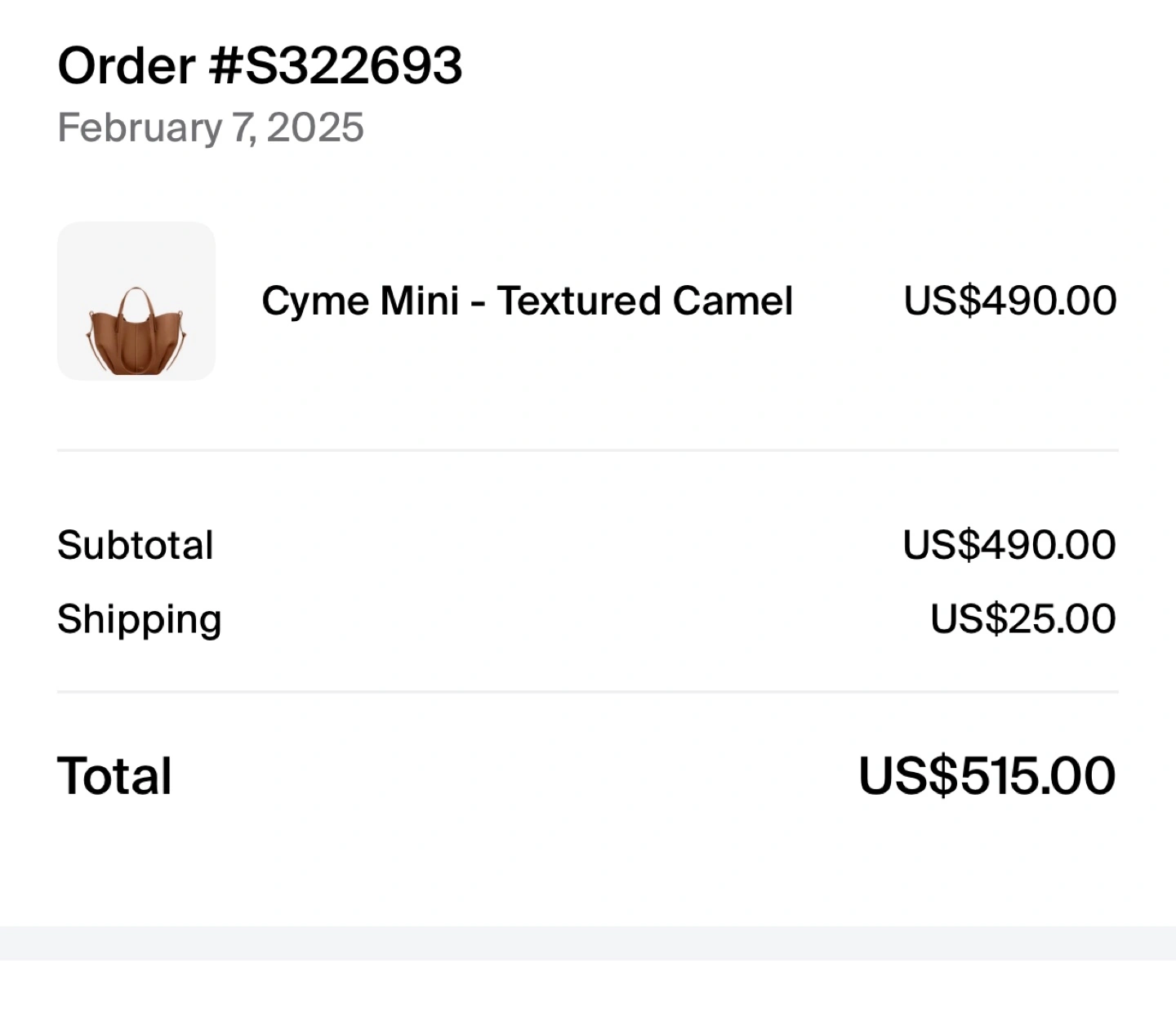Select the Shipping label
The width and height of the screenshot is (1176, 1022).
pos(140,620)
